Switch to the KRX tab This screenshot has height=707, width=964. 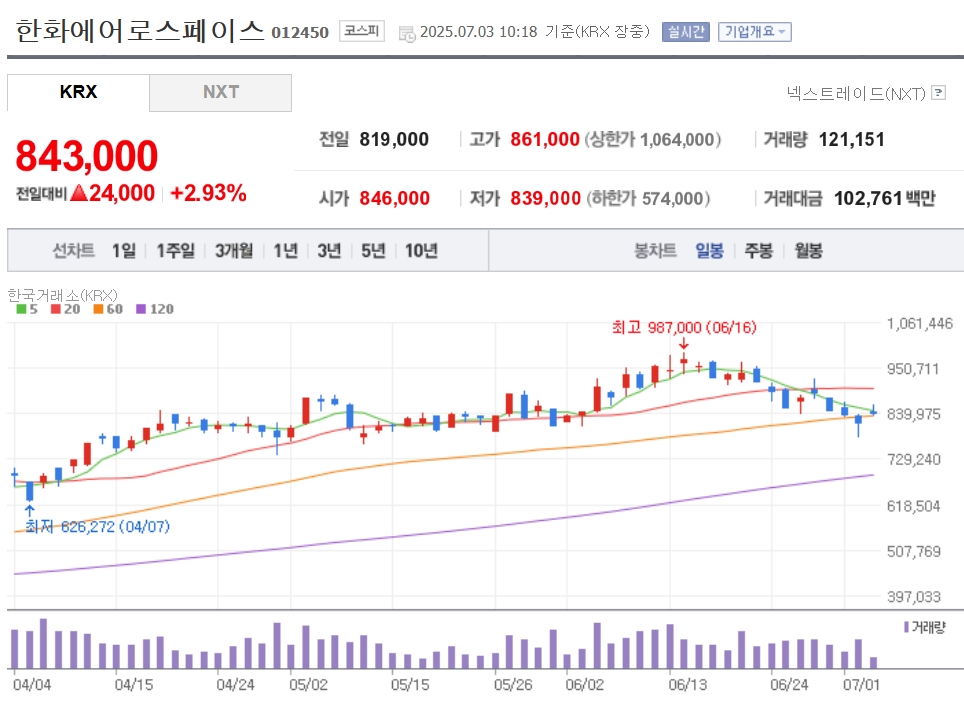tap(78, 92)
